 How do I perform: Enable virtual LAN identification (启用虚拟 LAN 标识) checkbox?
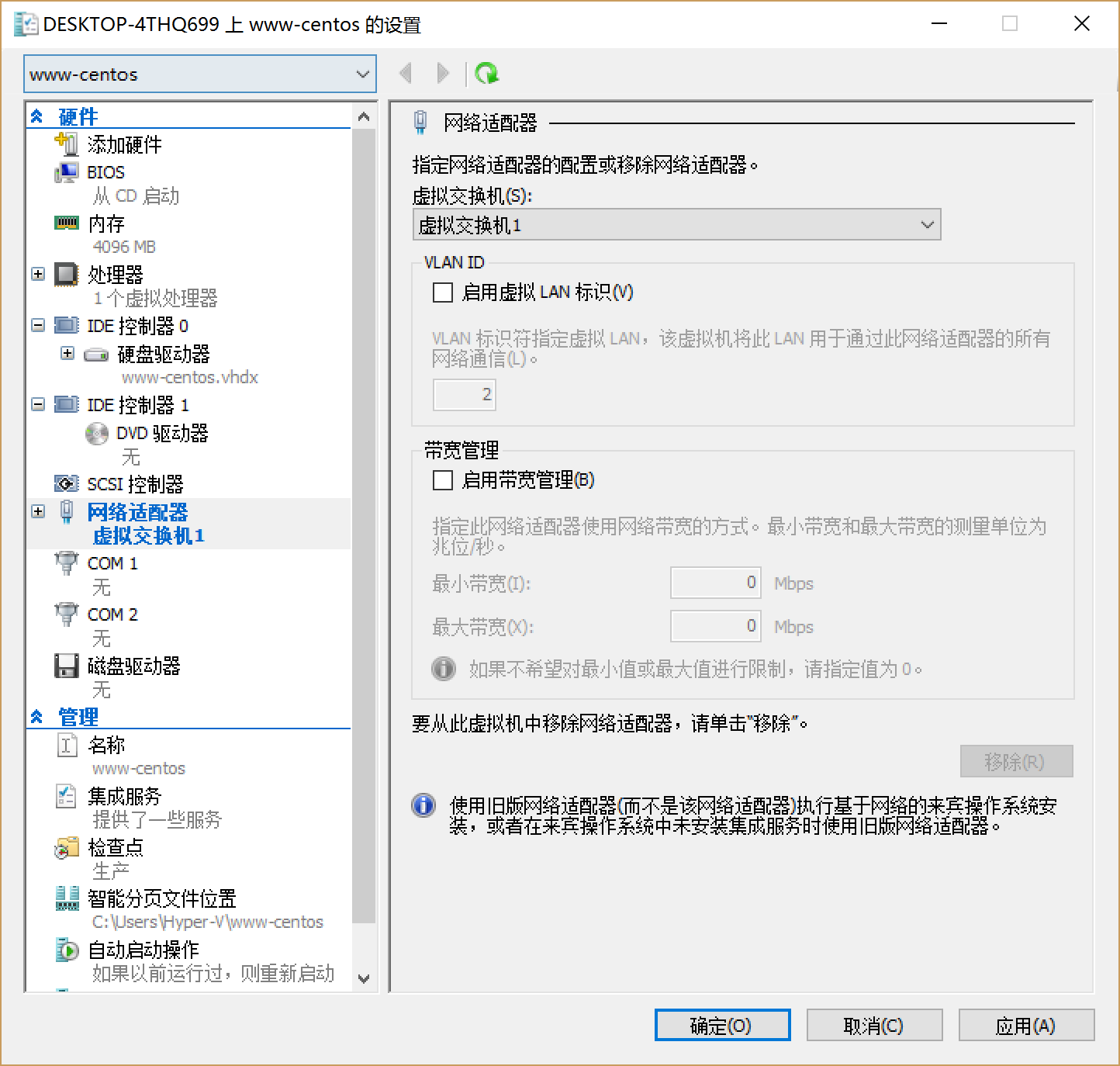coord(443,292)
